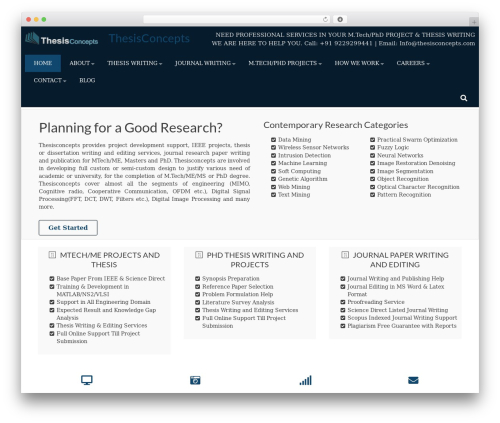500x423 pixels.
Task: Go to the HOME menu item
Action: (43, 63)
